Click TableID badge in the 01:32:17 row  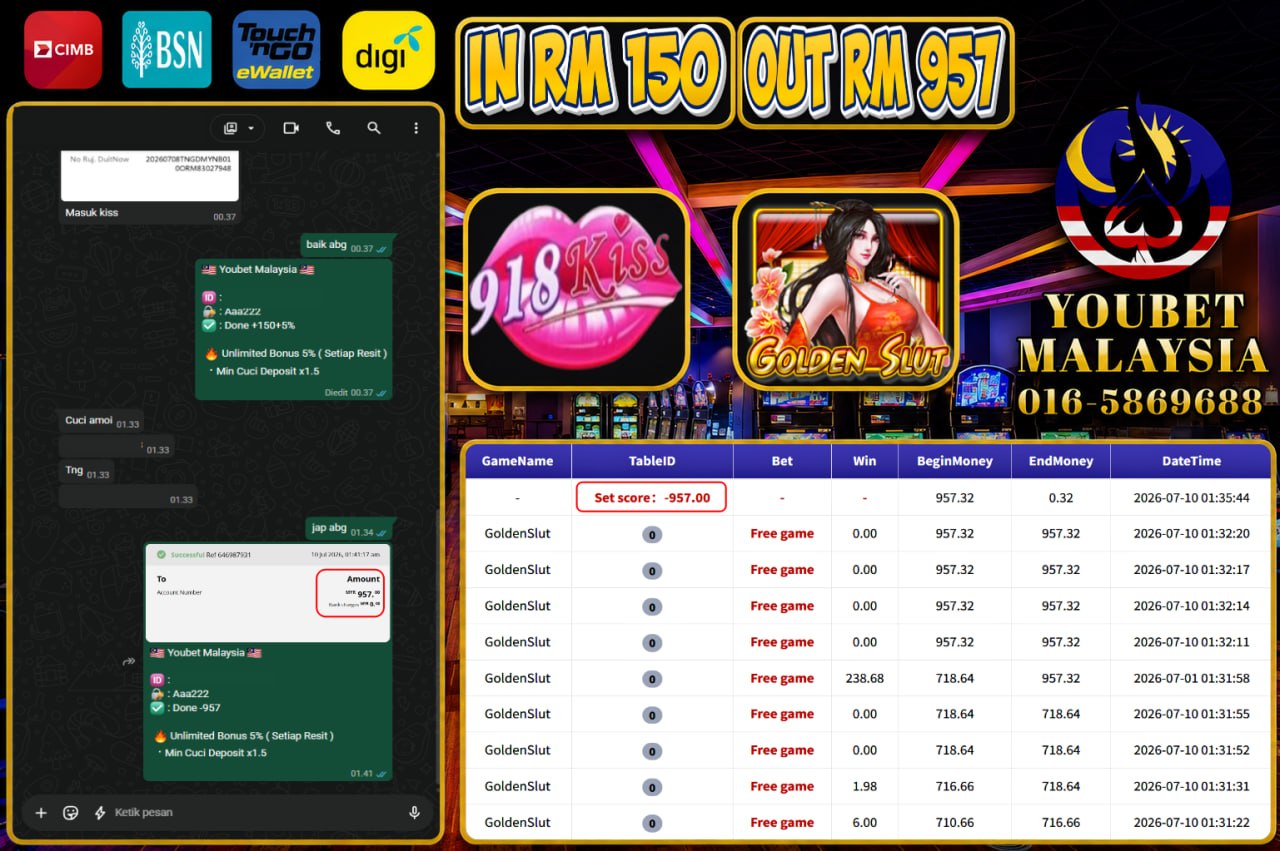(652, 570)
